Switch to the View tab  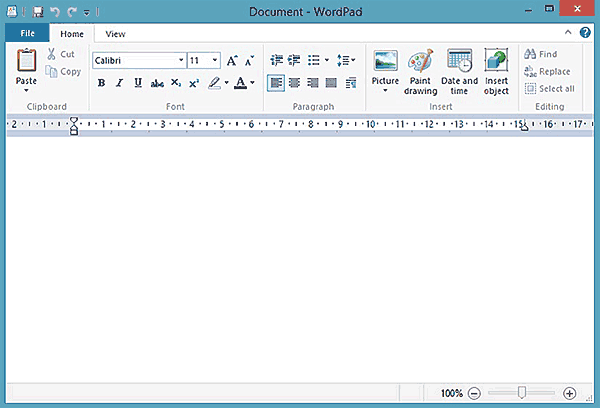[x=115, y=33]
